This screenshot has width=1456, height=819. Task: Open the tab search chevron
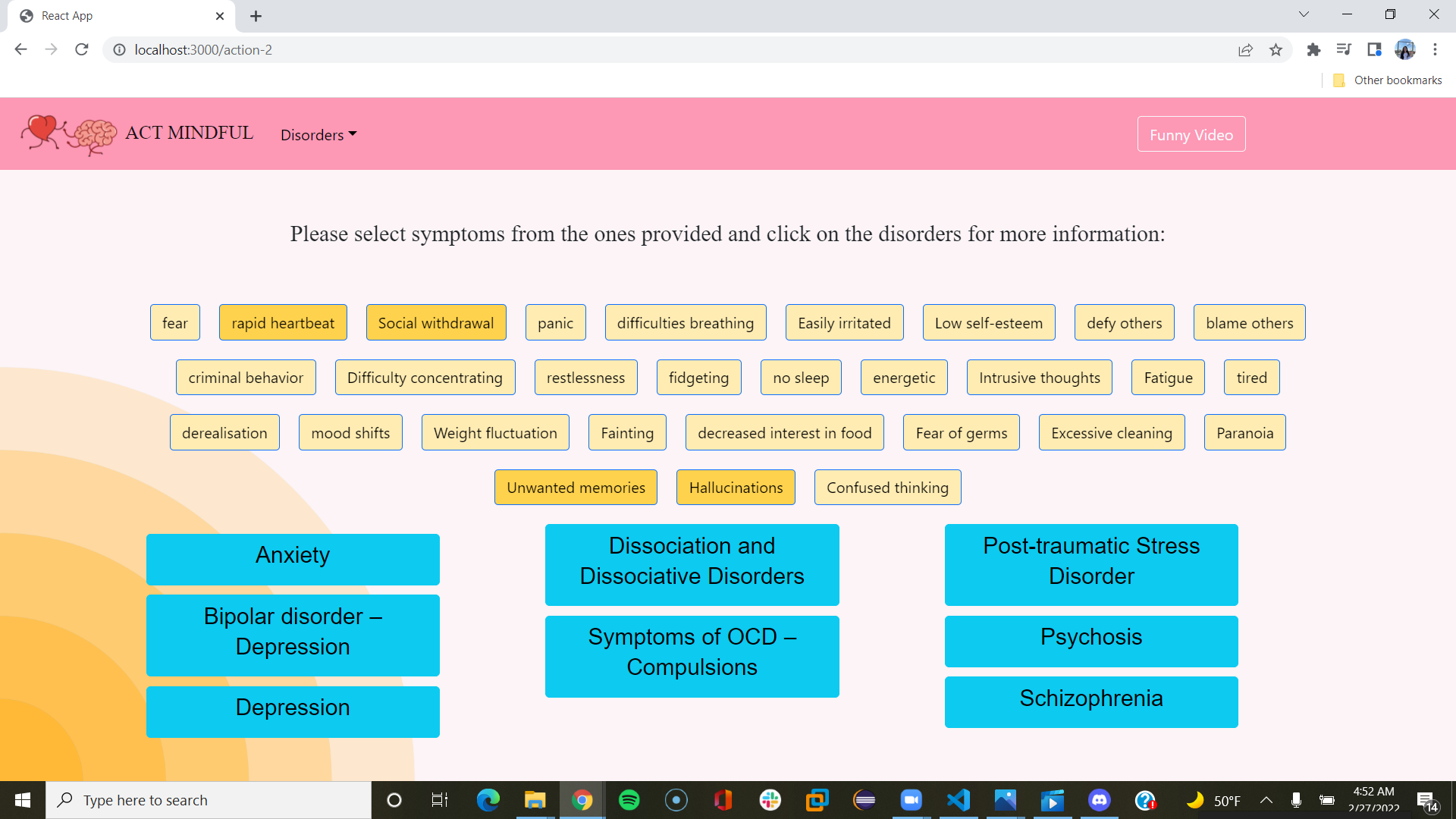point(1304,14)
